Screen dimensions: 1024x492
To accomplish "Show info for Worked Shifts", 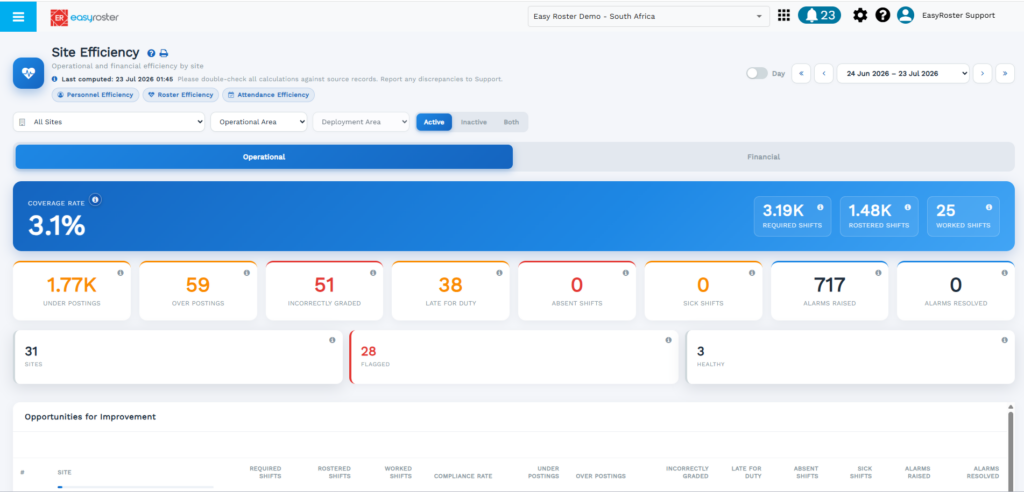I will click(989, 207).
